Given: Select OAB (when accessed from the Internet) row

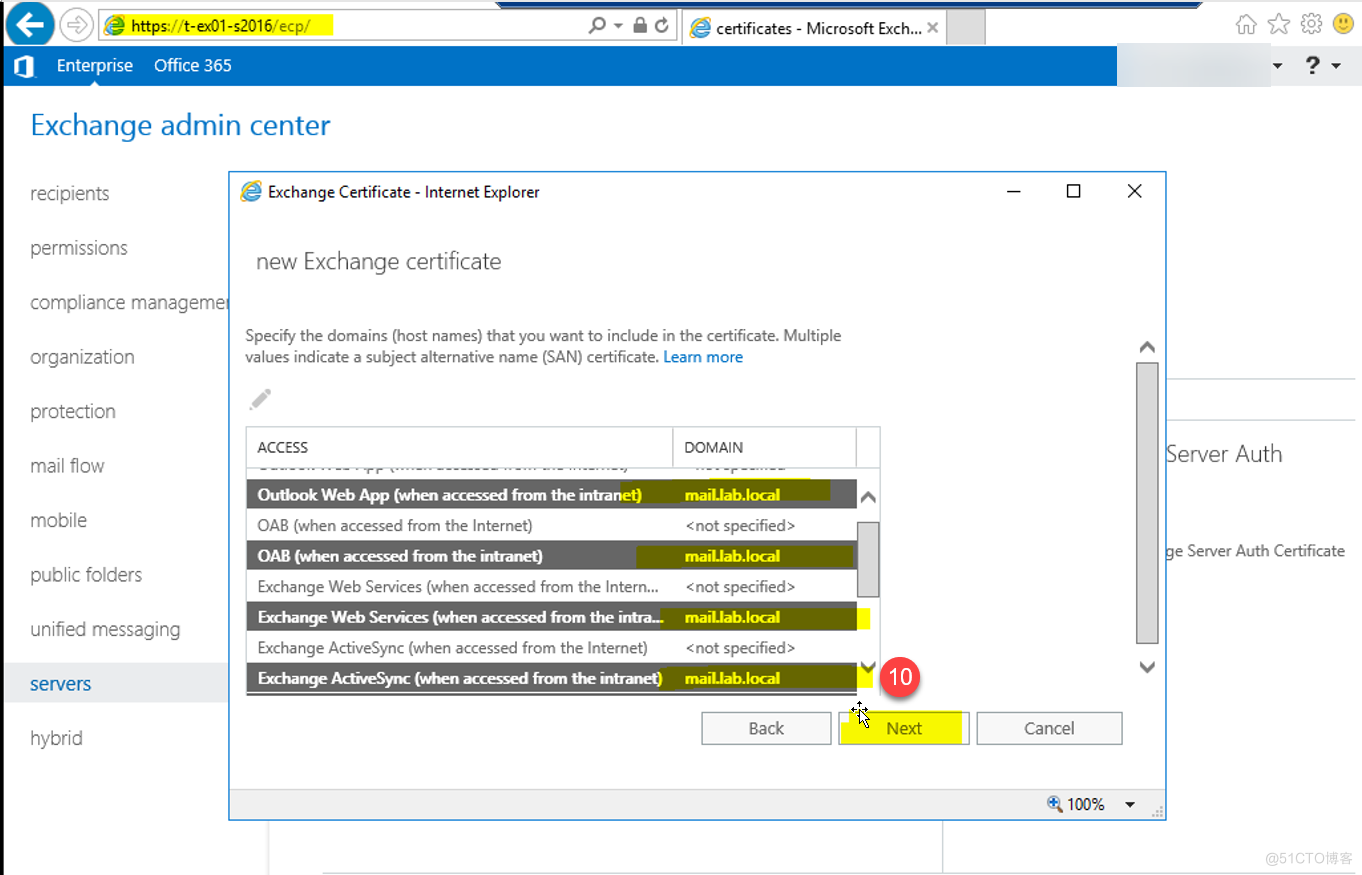Looking at the screenshot, I should (x=552, y=525).
